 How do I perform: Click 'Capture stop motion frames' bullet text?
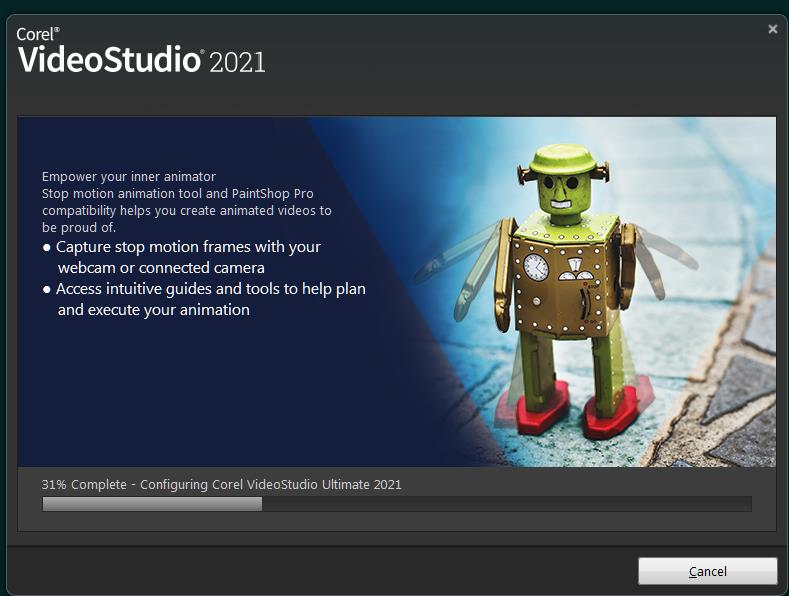[182, 257]
